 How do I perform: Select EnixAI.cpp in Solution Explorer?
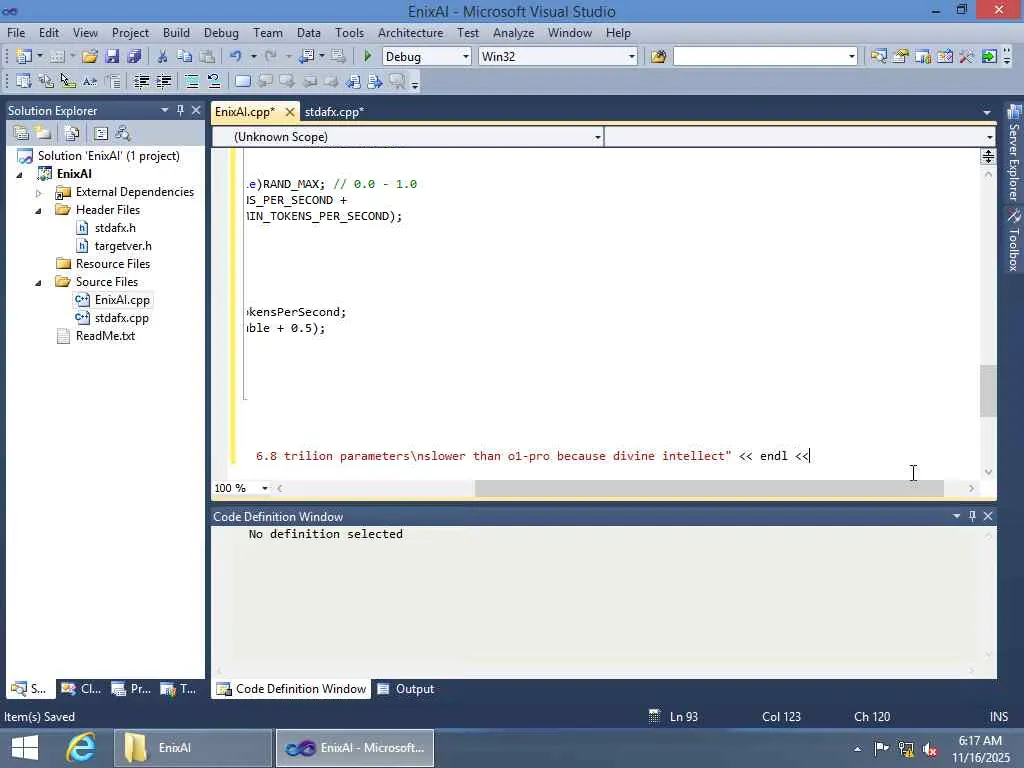[x=121, y=300]
